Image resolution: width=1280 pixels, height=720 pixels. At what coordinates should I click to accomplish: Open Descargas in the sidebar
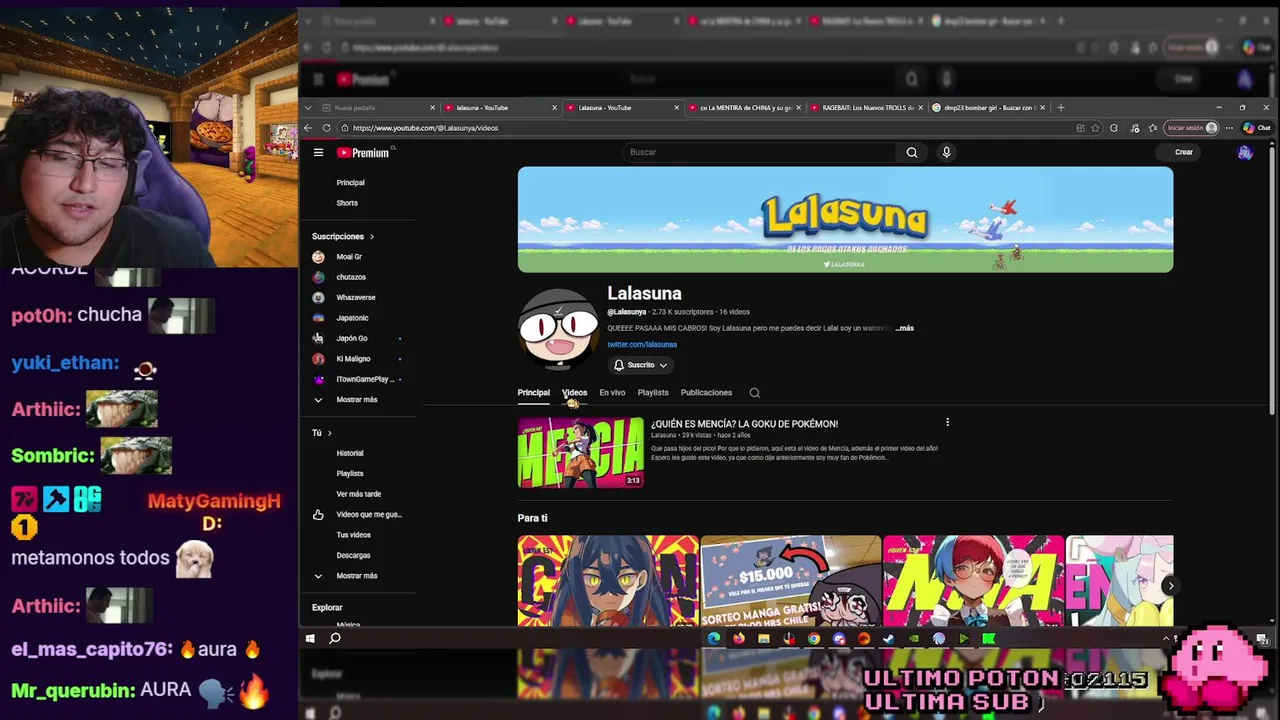pyautogui.click(x=353, y=555)
